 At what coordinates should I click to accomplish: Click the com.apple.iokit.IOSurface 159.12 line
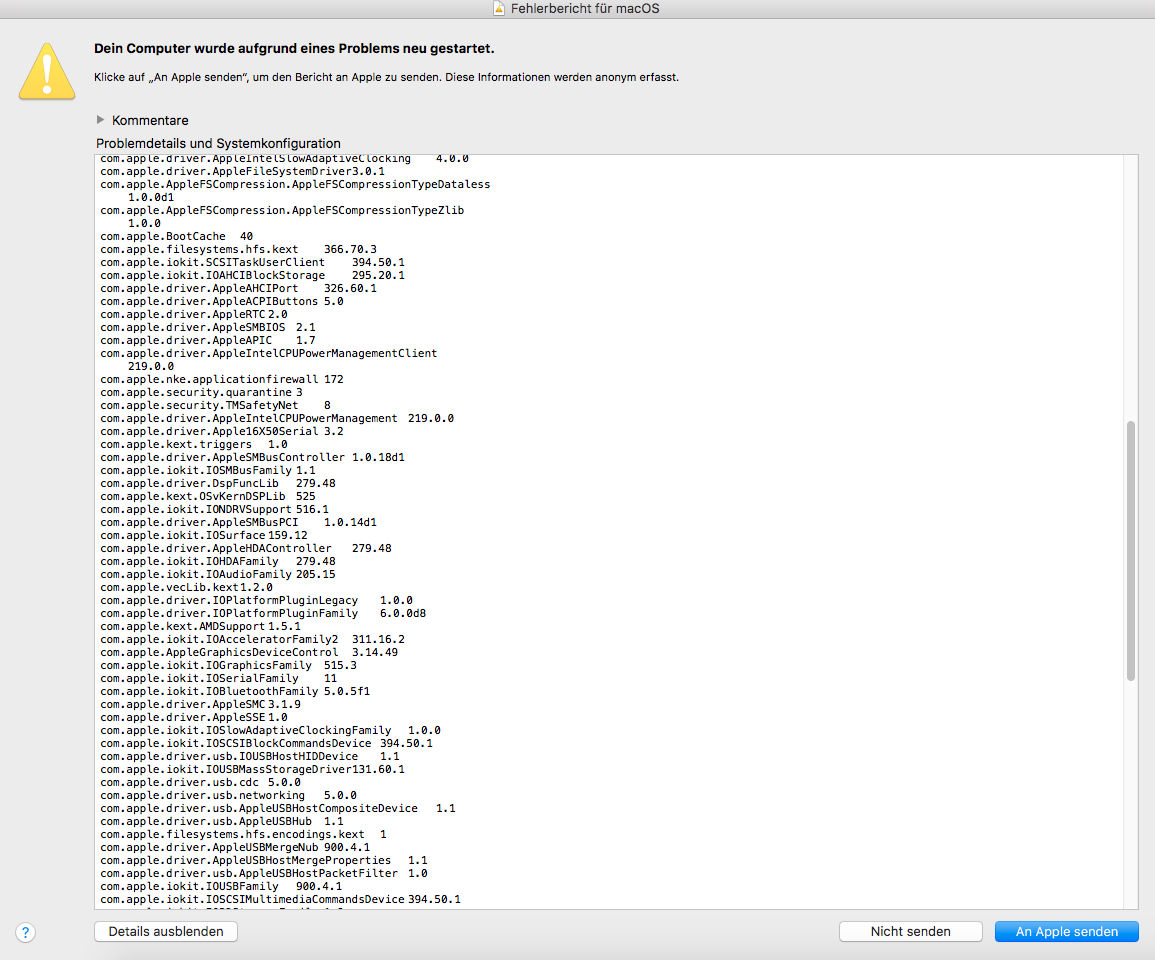(x=204, y=536)
